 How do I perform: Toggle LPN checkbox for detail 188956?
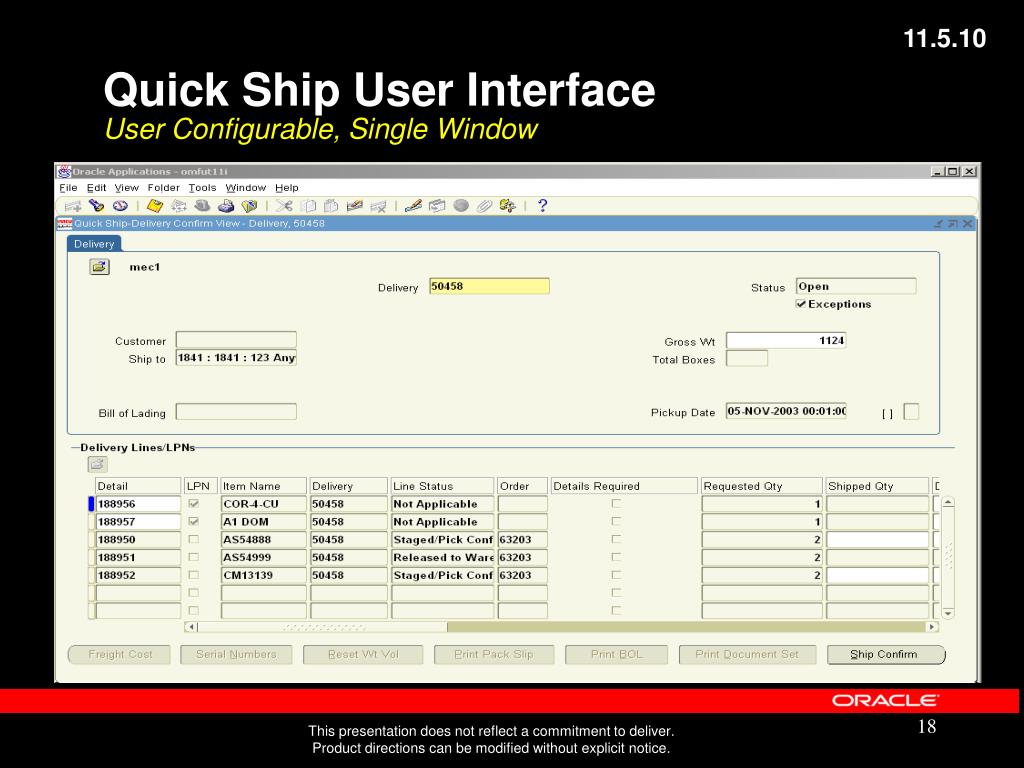[x=193, y=504]
